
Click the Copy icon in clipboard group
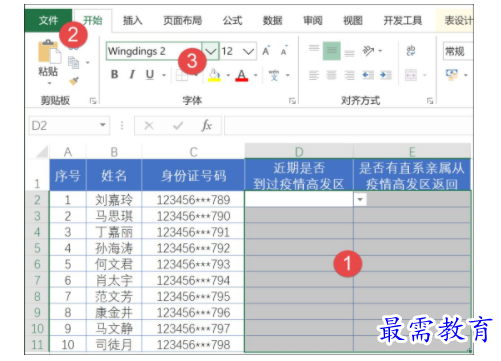point(73,63)
